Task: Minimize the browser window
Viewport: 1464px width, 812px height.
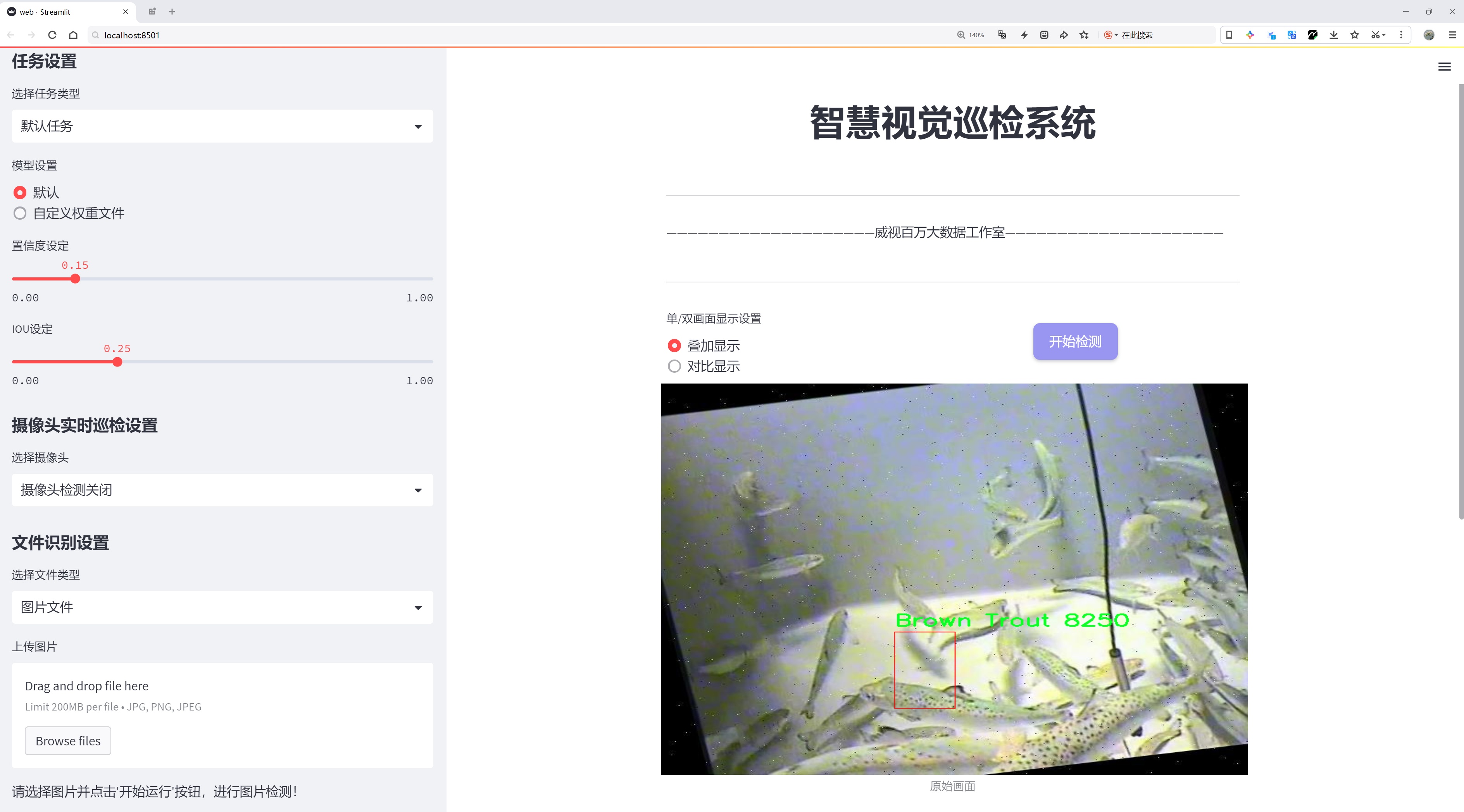Action: (1405, 11)
